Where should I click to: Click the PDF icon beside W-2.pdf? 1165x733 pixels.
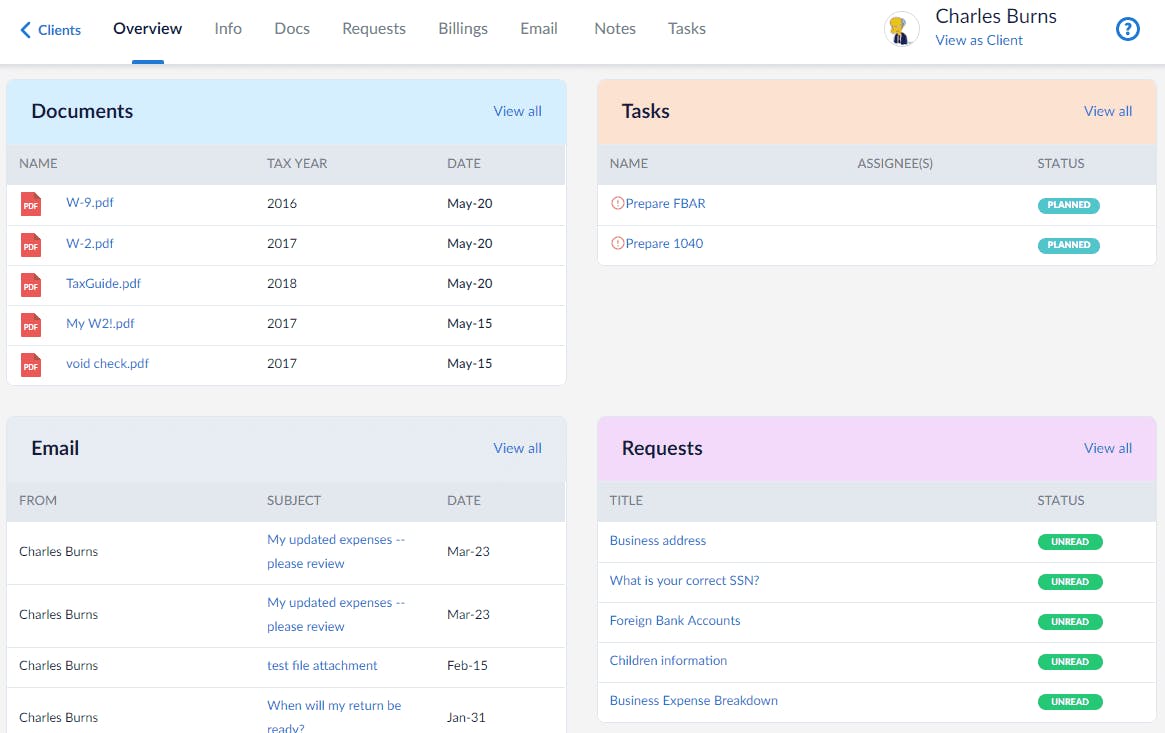pyautogui.click(x=31, y=244)
